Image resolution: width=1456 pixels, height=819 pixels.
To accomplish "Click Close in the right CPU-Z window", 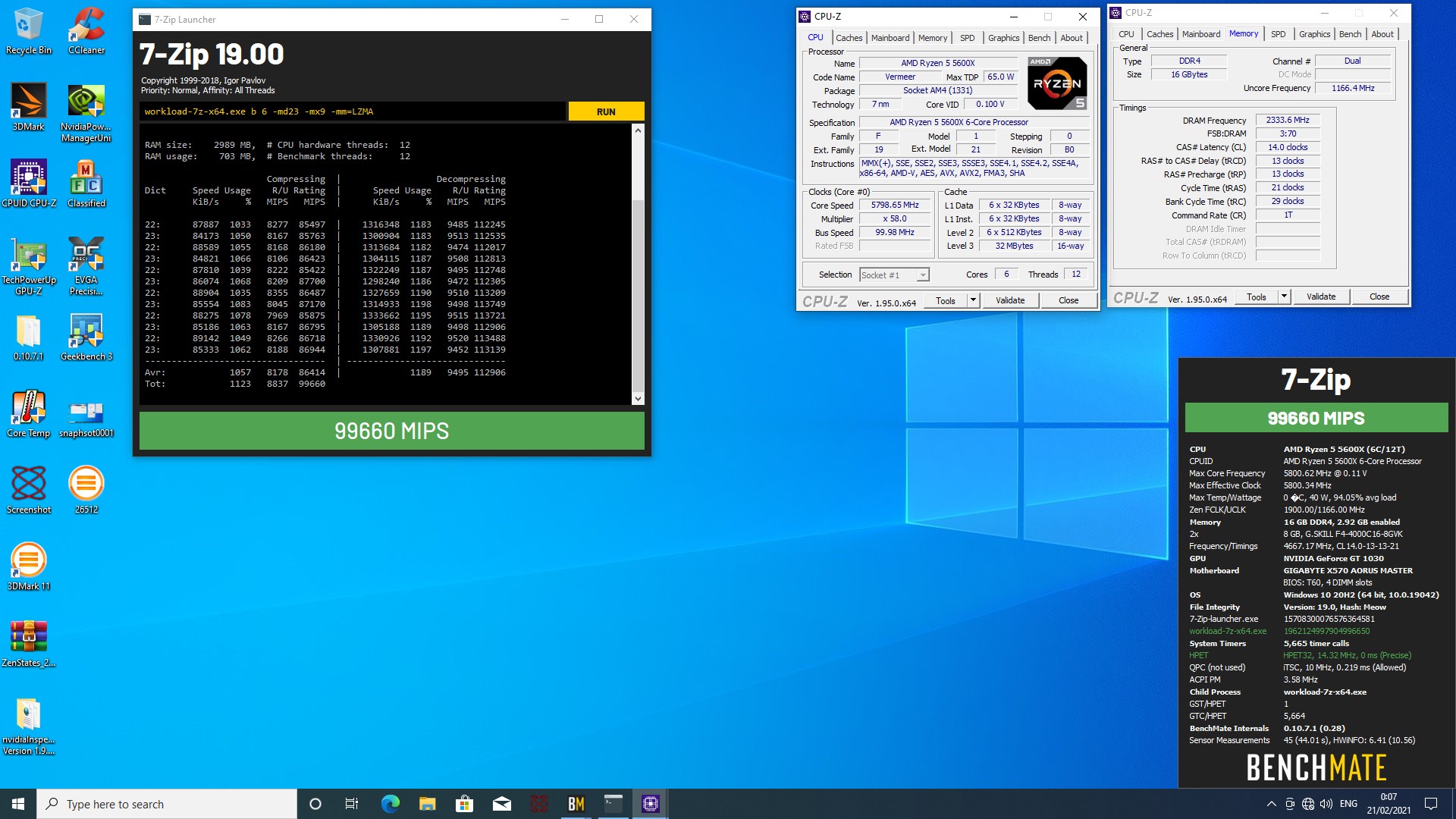I will pyautogui.click(x=1379, y=297).
